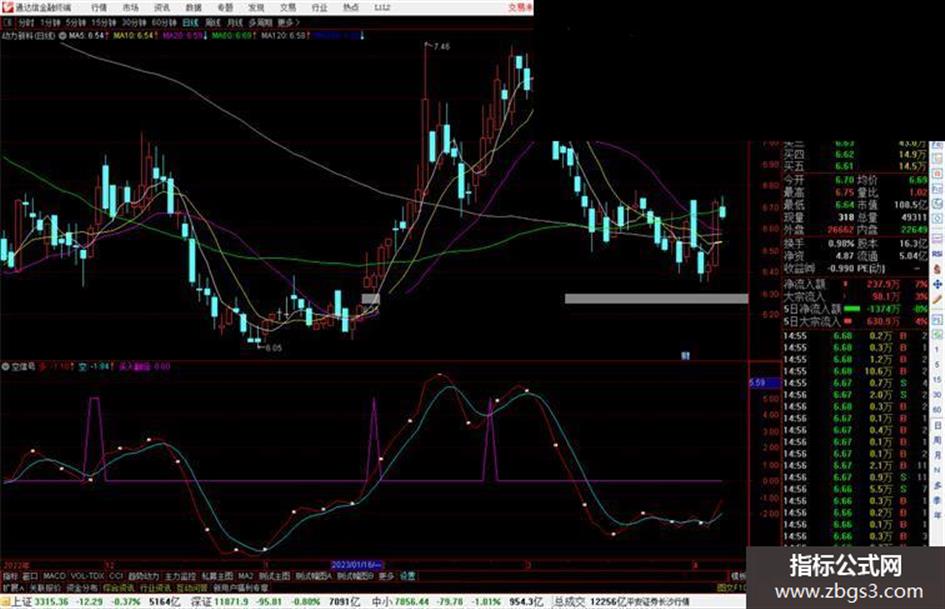
Task: Click the MA5 moving average label
Action: (88, 36)
